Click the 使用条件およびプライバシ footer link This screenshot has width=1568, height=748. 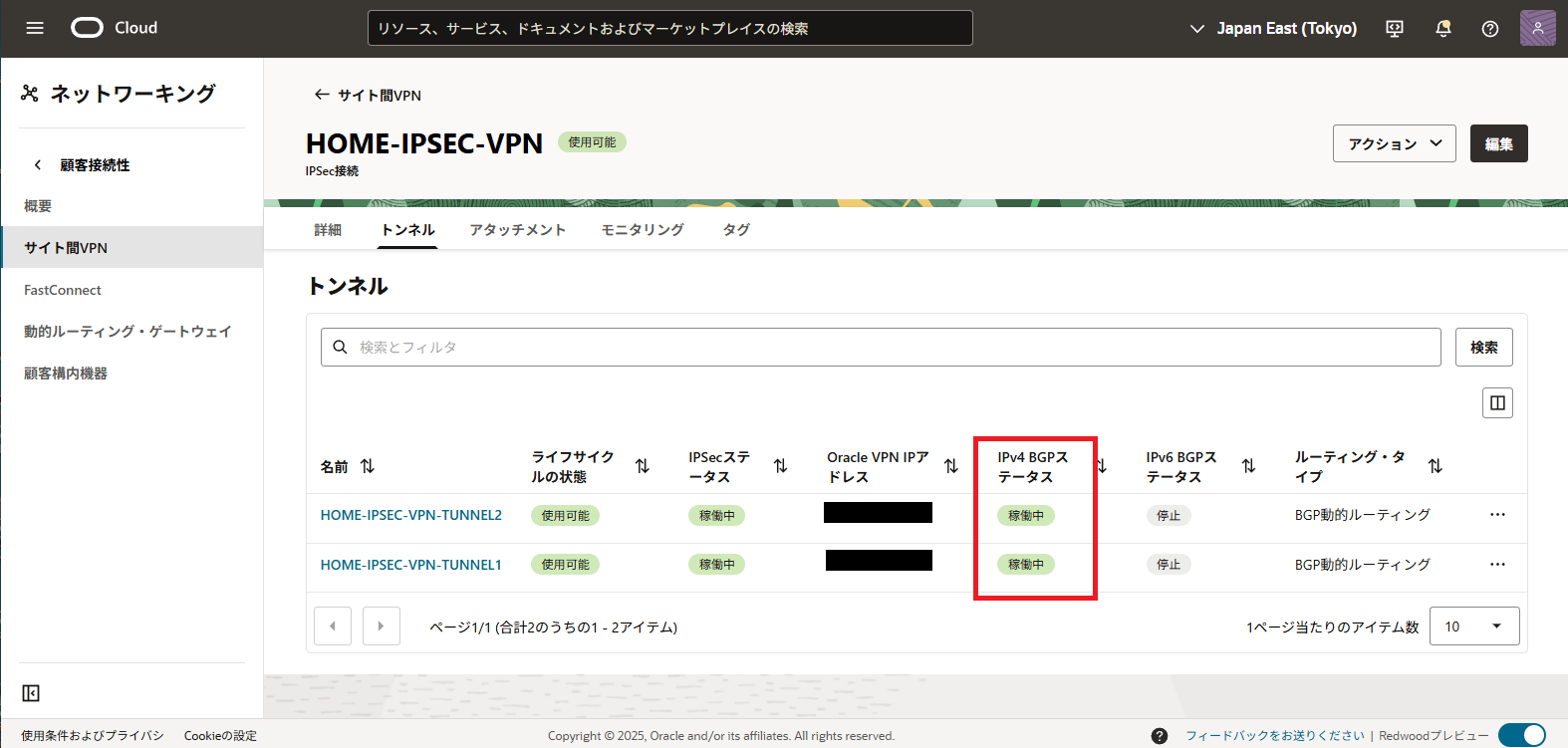93,736
